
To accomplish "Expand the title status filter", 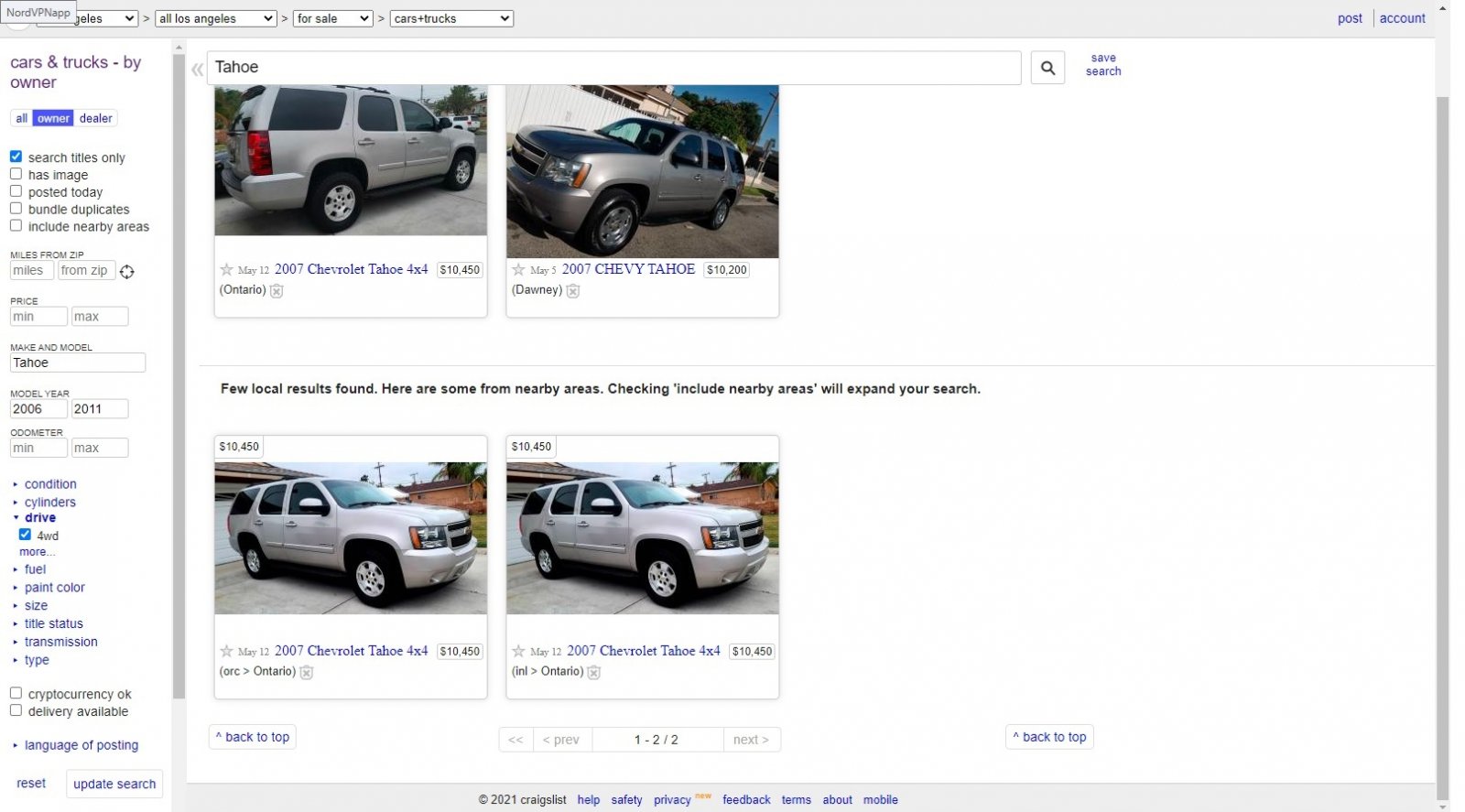I will [x=53, y=623].
